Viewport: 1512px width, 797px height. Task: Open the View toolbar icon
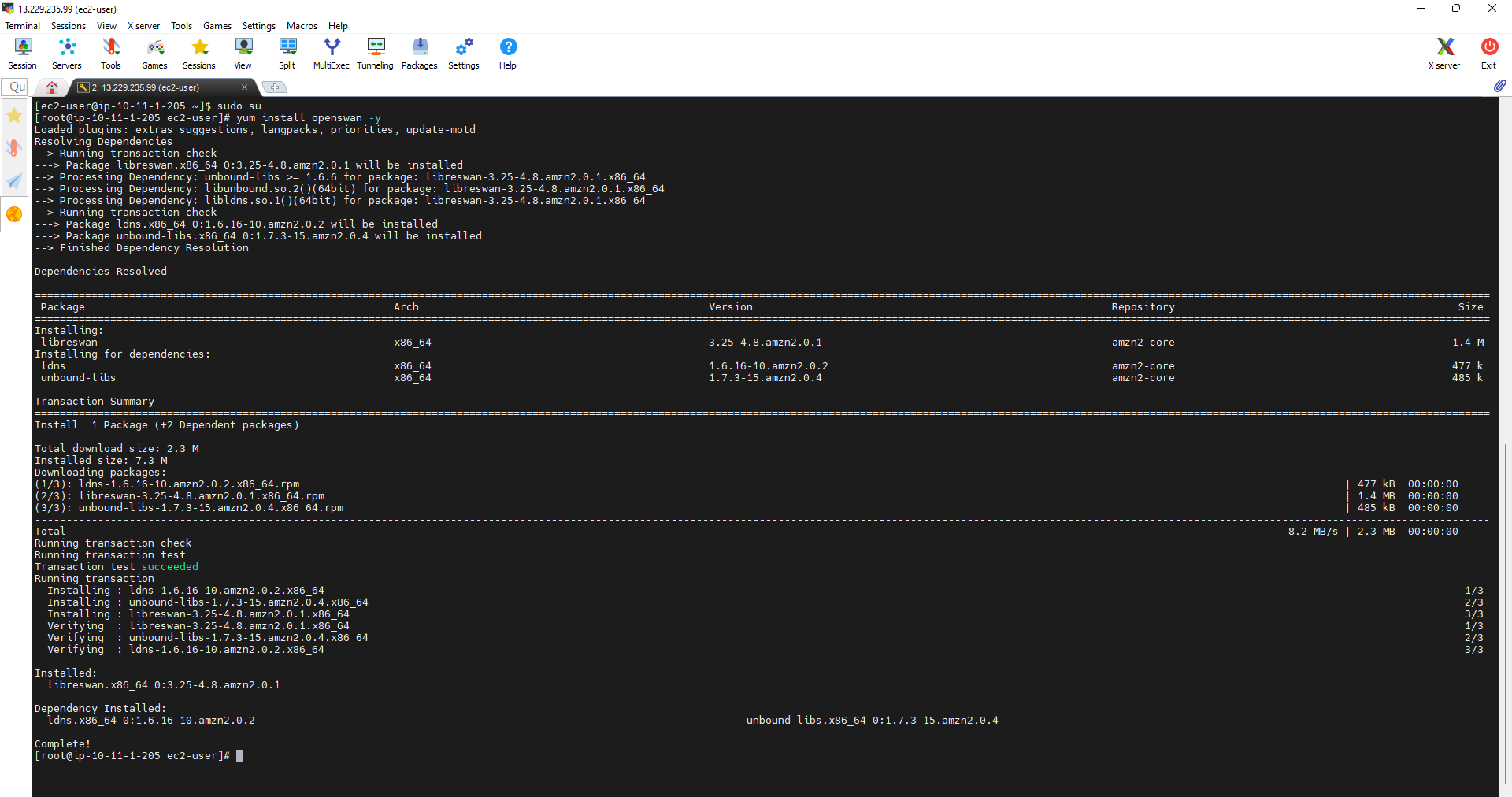[x=243, y=54]
